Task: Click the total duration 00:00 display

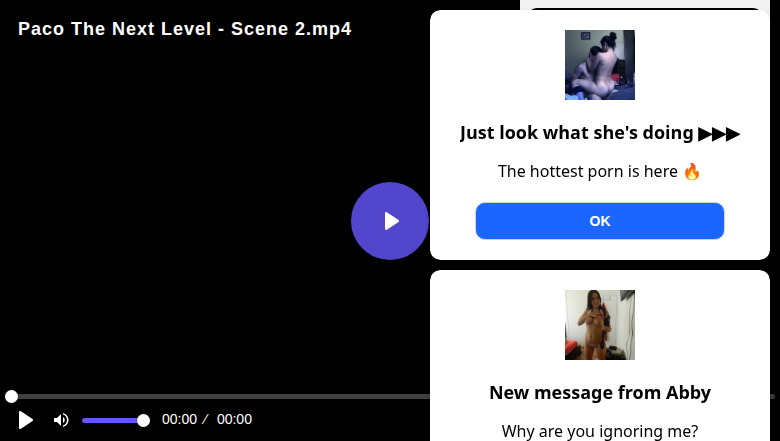Action: pyautogui.click(x=234, y=420)
